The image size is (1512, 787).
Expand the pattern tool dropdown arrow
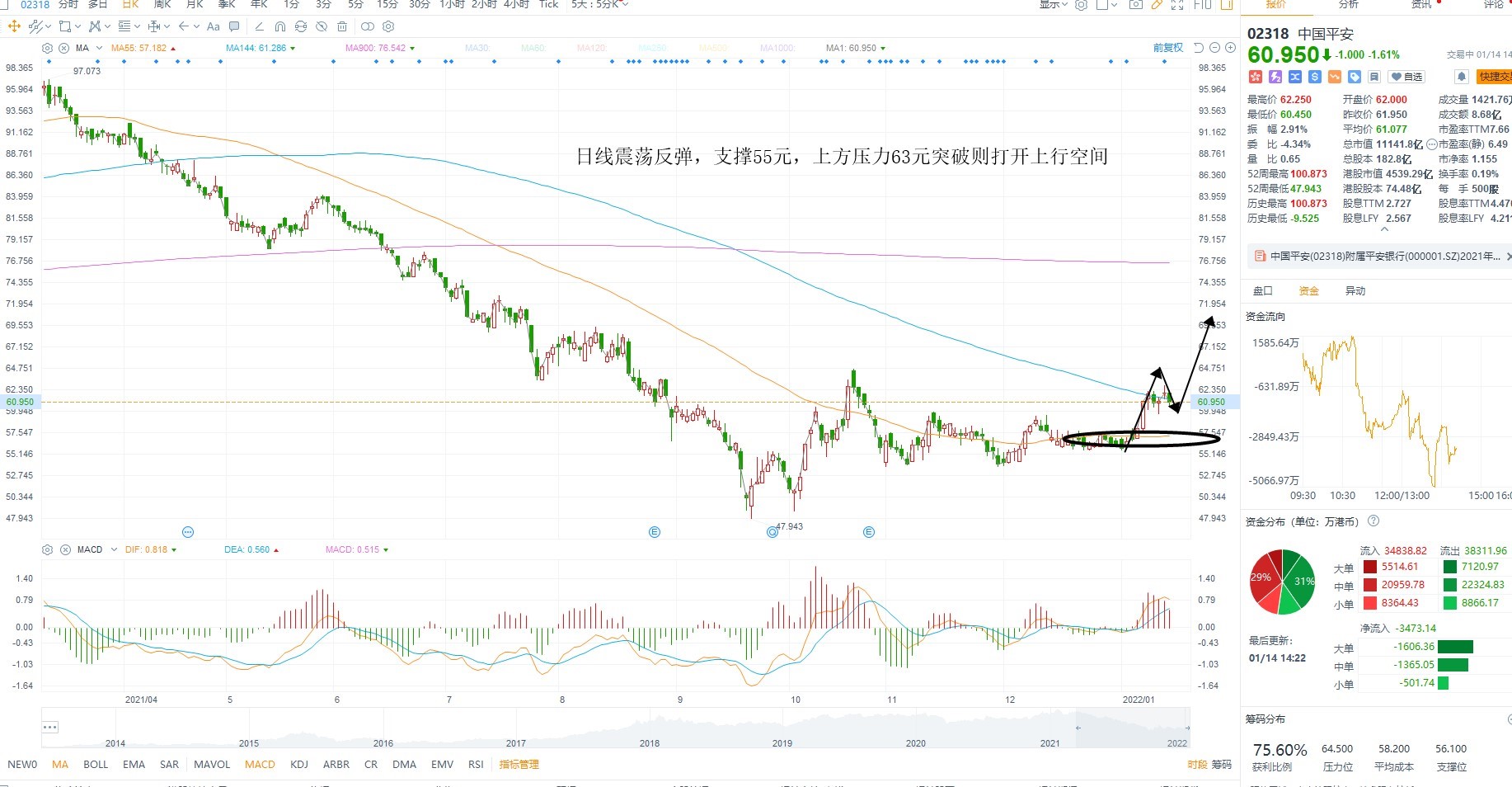107,26
